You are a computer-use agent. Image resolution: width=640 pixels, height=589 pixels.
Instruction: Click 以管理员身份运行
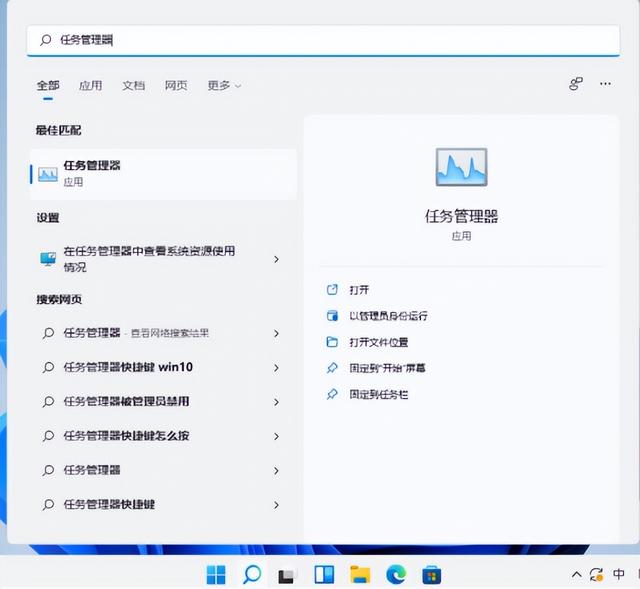(388, 316)
